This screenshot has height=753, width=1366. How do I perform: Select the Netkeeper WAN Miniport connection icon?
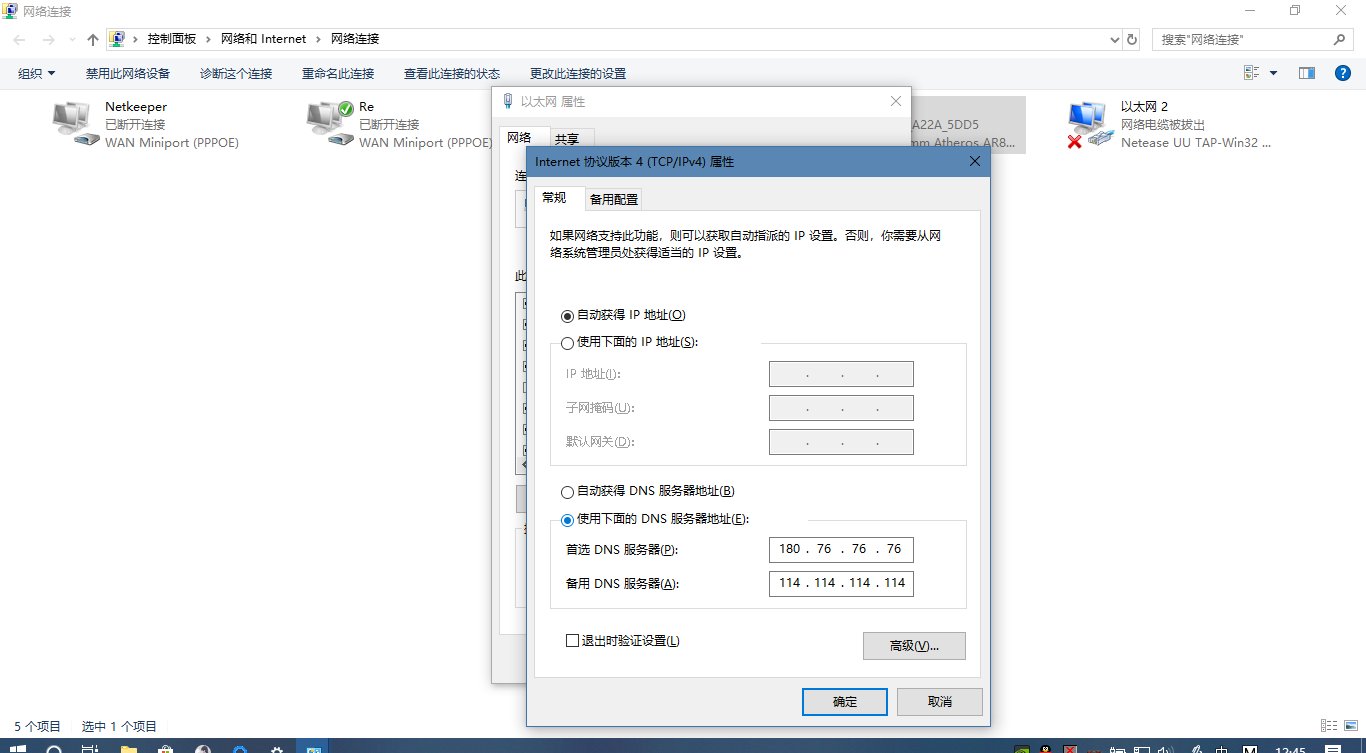(70, 118)
